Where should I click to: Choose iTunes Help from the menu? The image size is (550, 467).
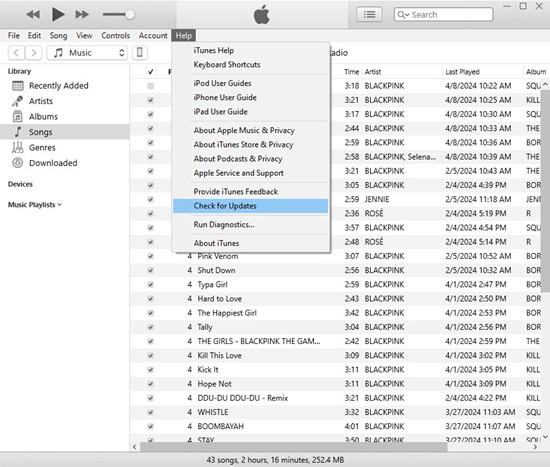250,51
